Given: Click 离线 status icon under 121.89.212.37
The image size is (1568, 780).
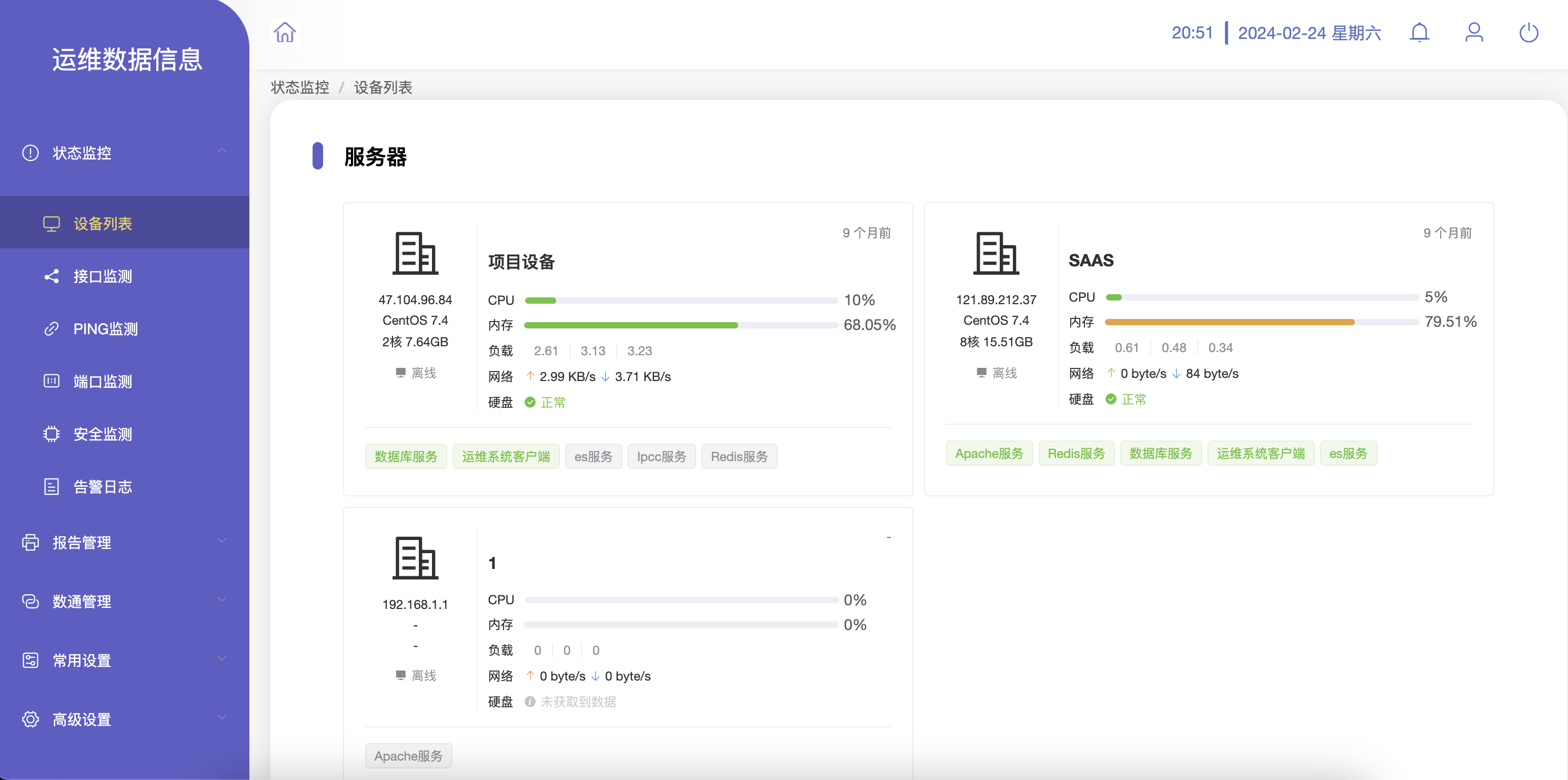Looking at the screenshot, I should click(x=981, y=372).
